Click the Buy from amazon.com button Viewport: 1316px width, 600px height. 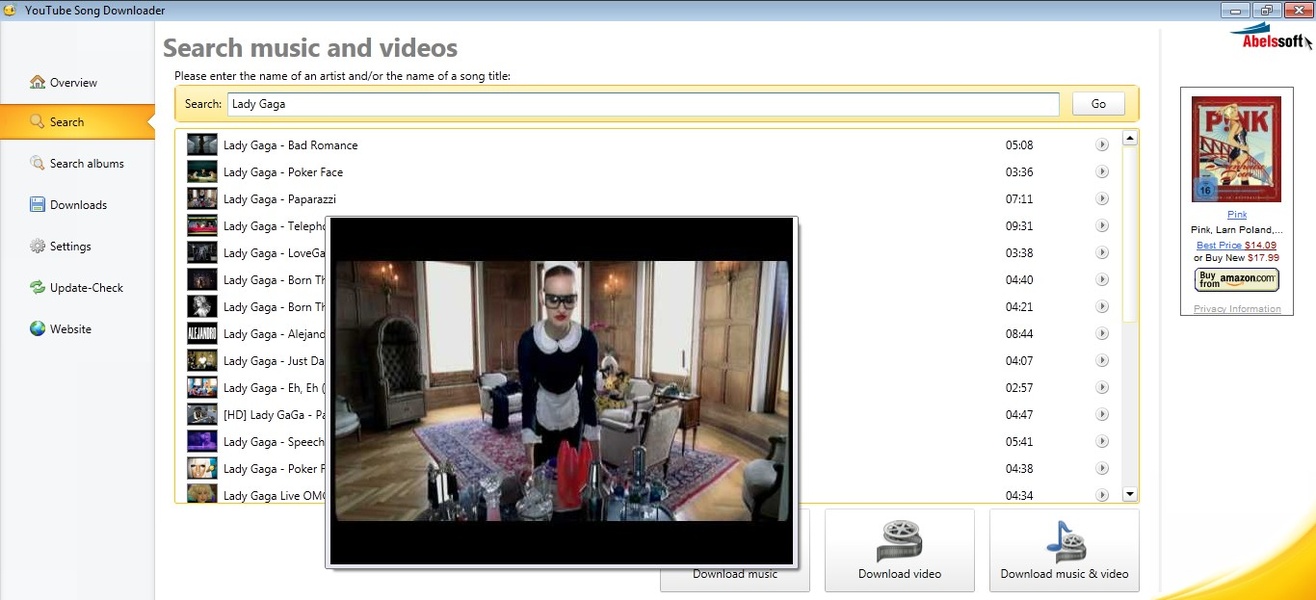[1237, 279]
